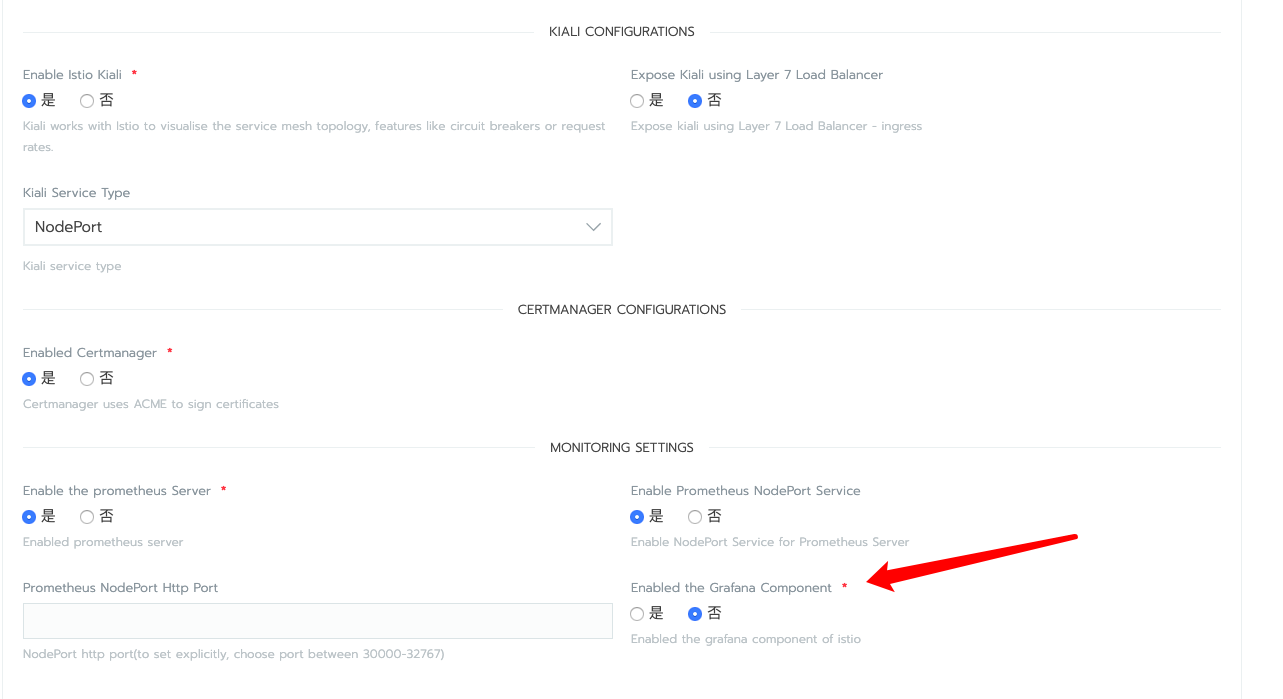The image size is (1283, 699).
Task: Select 是 for Enabled Certmanager
Action: click(x=29, y=379)
